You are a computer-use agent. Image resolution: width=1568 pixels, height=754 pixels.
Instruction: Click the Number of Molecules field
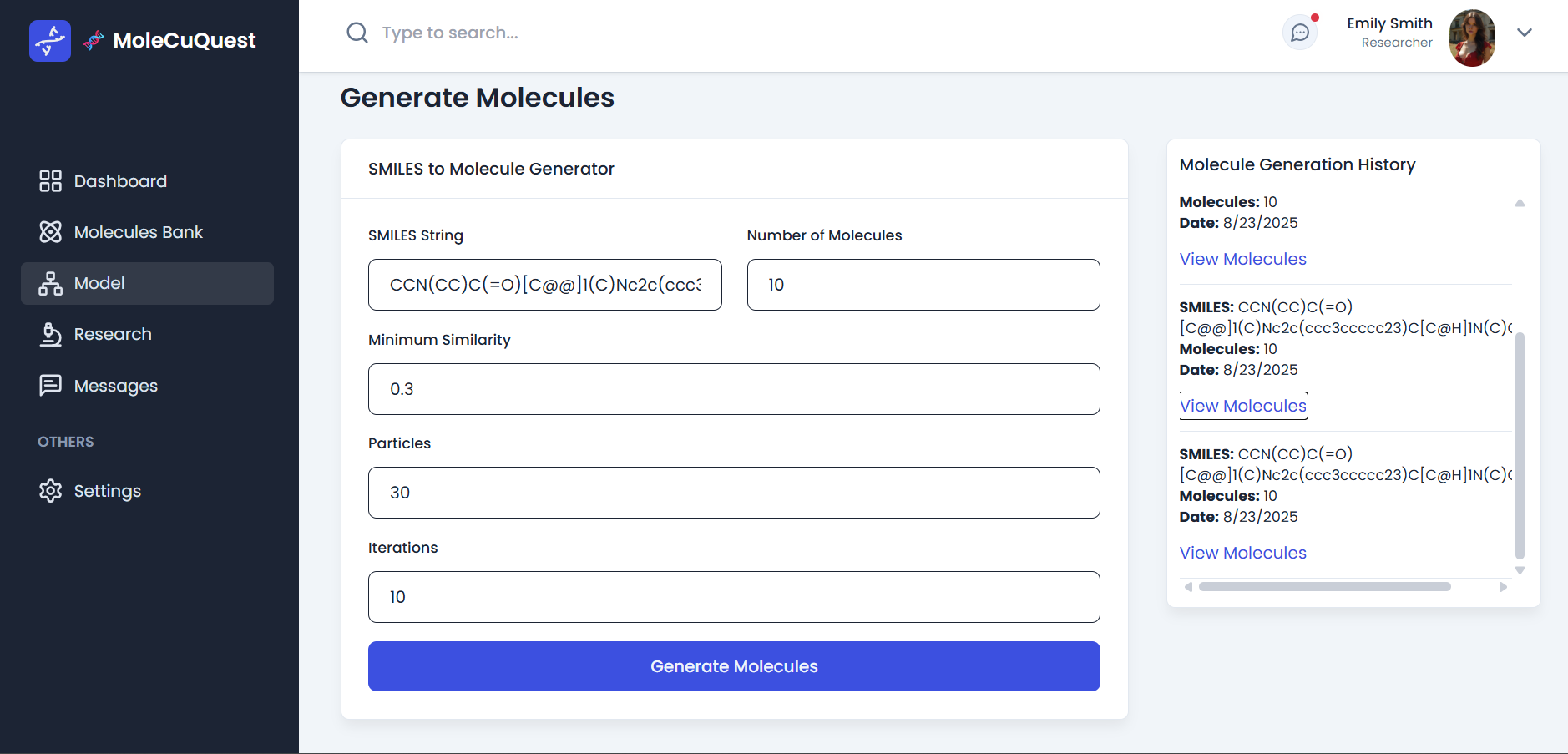click(x=923, y=285)
